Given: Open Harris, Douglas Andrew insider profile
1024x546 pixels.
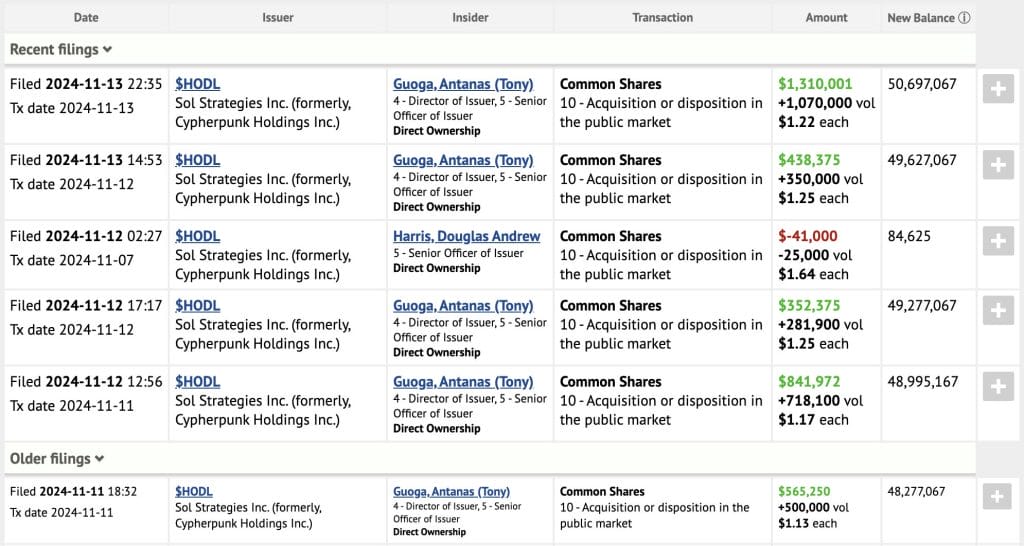Looking at the screenshot, I should [x=466, y=237].
